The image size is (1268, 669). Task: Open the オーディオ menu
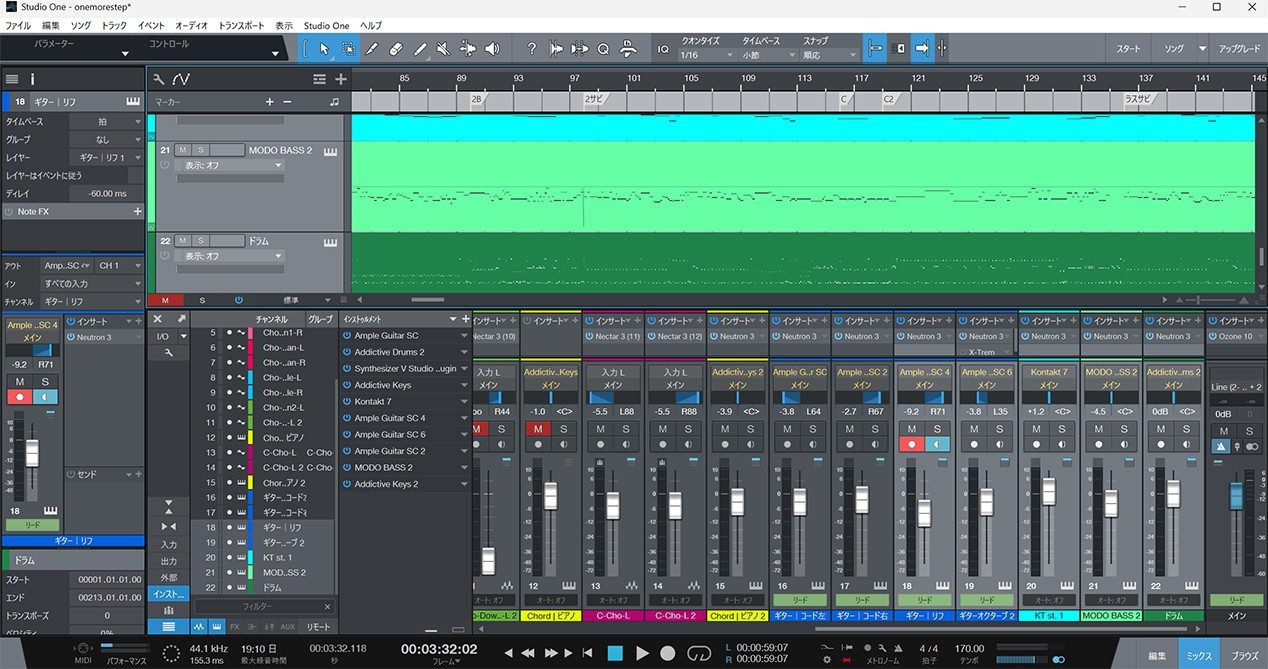tap(191, 25)
